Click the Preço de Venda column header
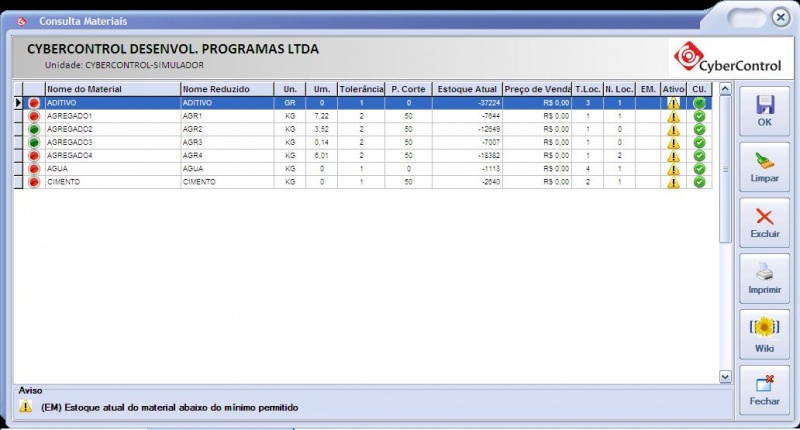This screenshot has width=800, height=430. 537,89
